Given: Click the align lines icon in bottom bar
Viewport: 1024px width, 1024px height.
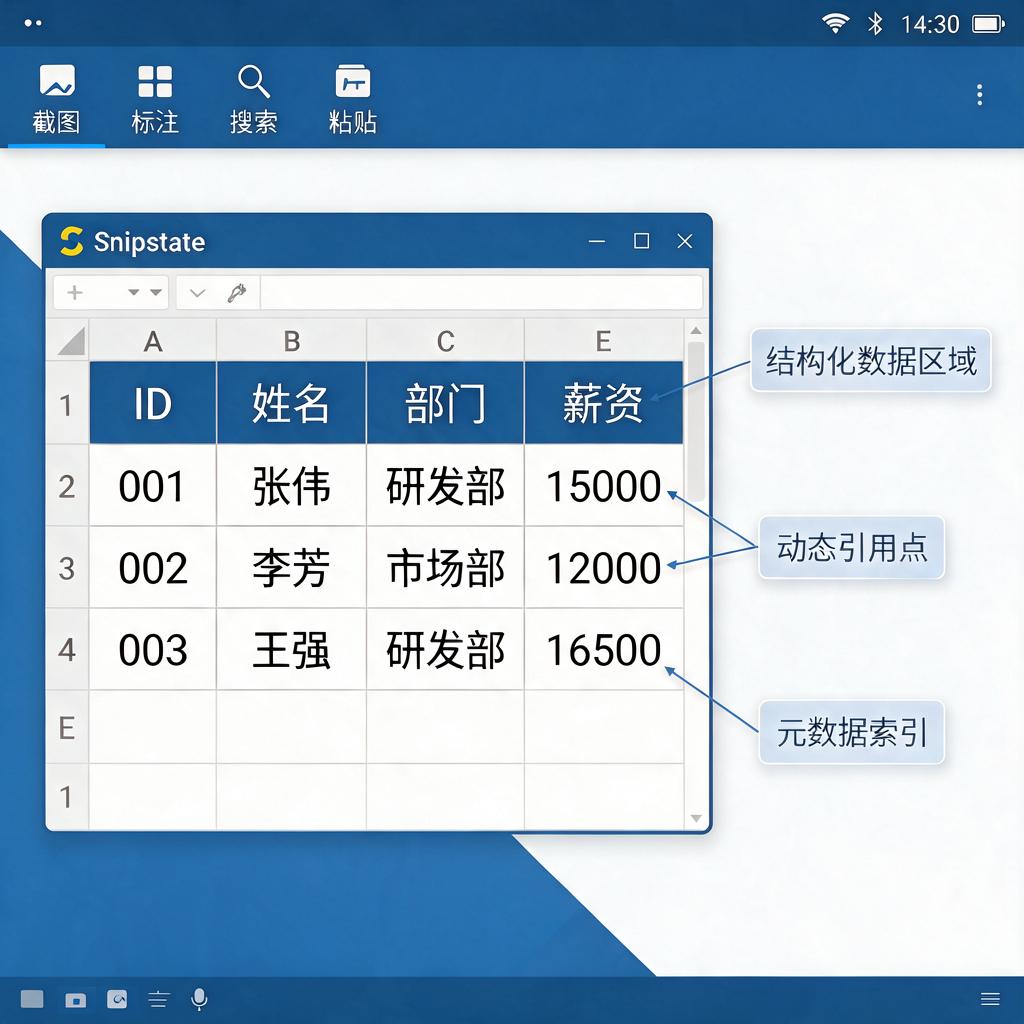Looking at the screenshot, I should (159, 999).
